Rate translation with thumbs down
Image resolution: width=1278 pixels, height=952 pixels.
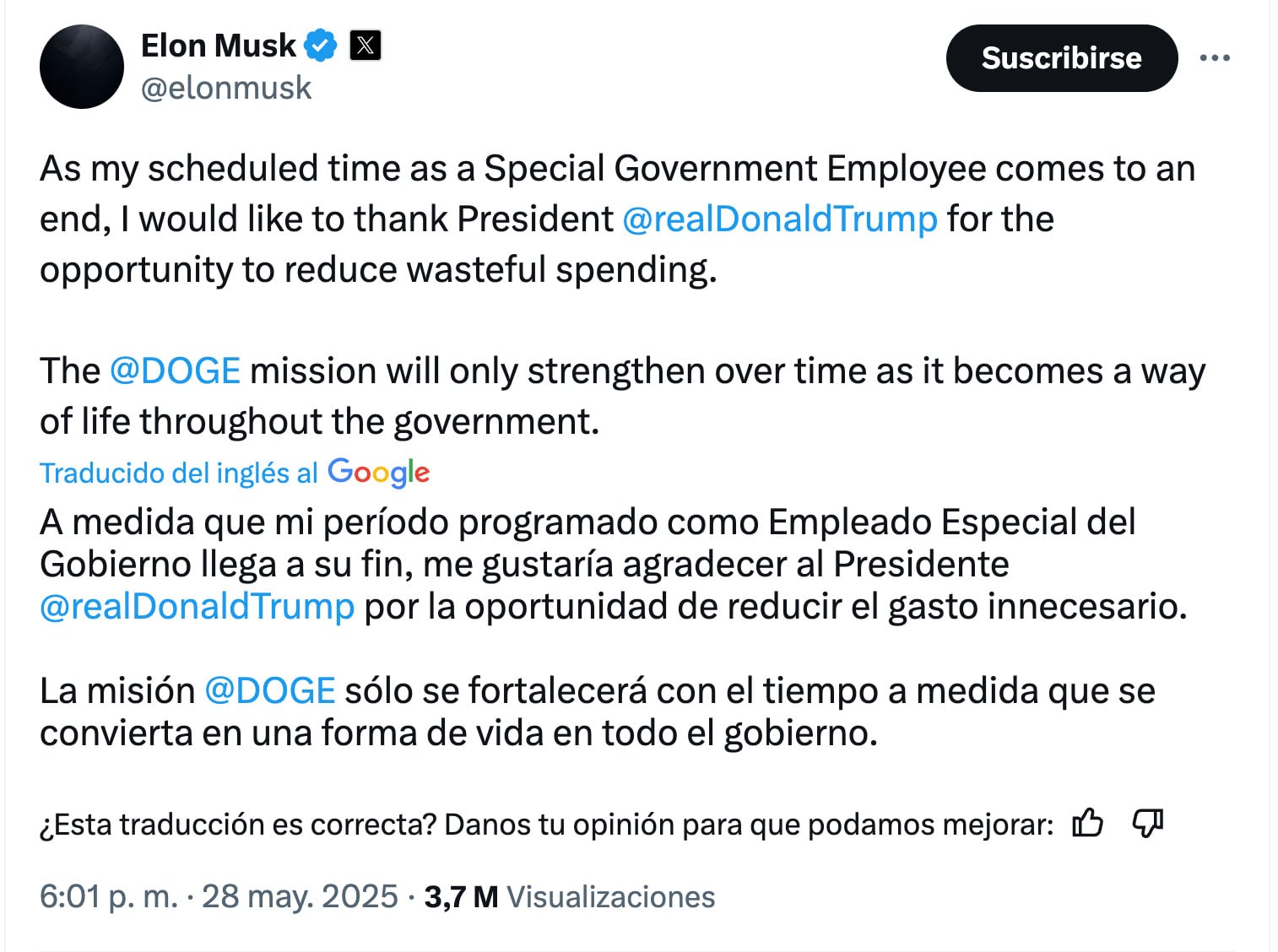(1147, 823)
